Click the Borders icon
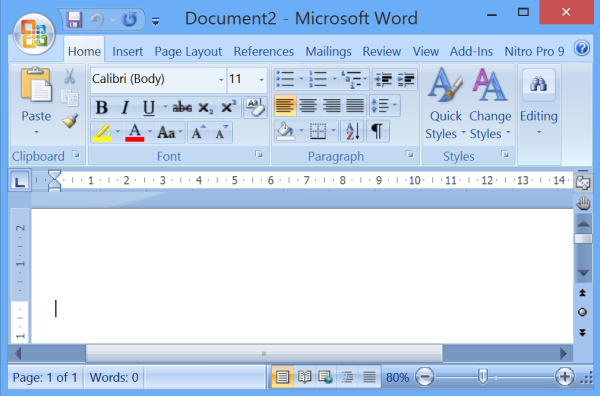Viewport: 600px width, 396px height. [x=318, y=131]
